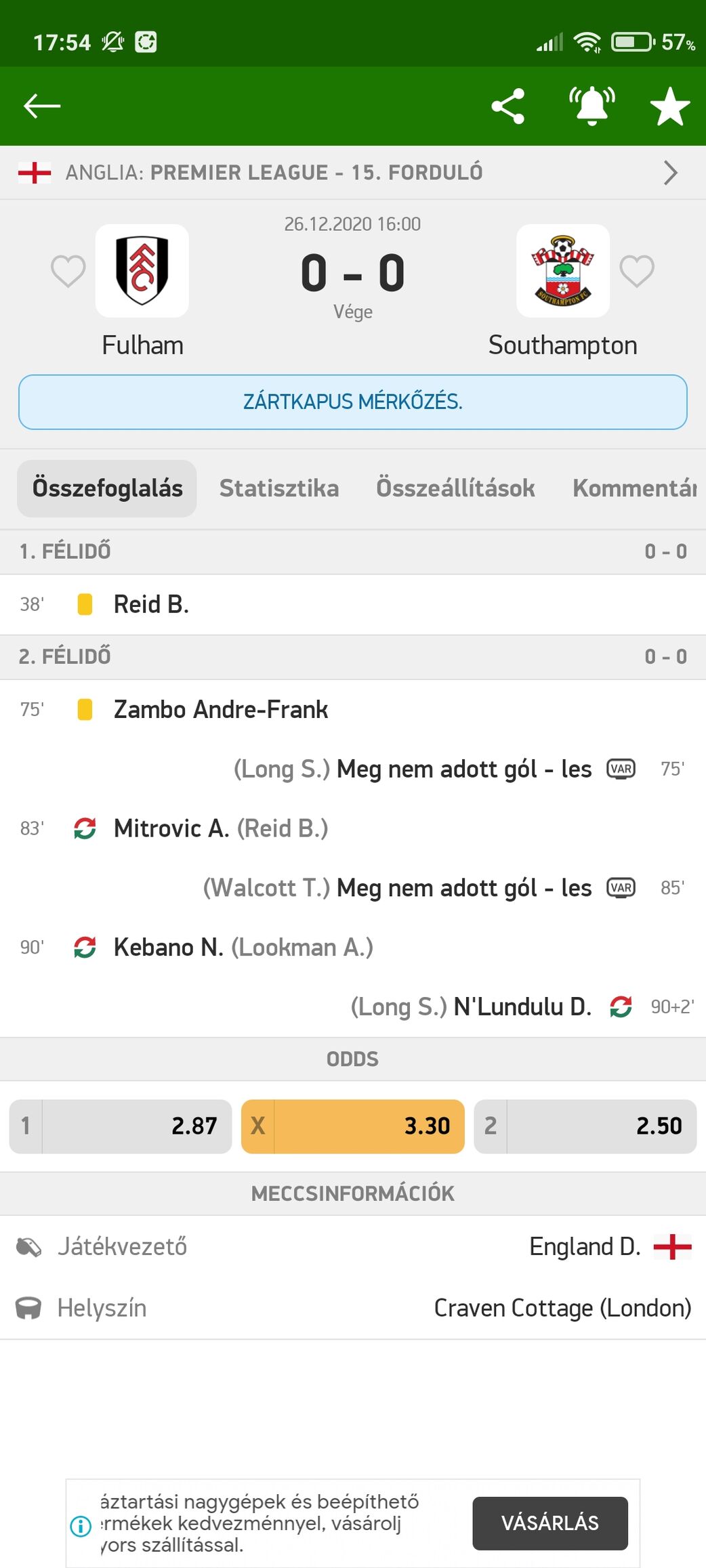Favorite Fulham with the heart icon
The image size is (706, 1568).
[x=68, y=271]
